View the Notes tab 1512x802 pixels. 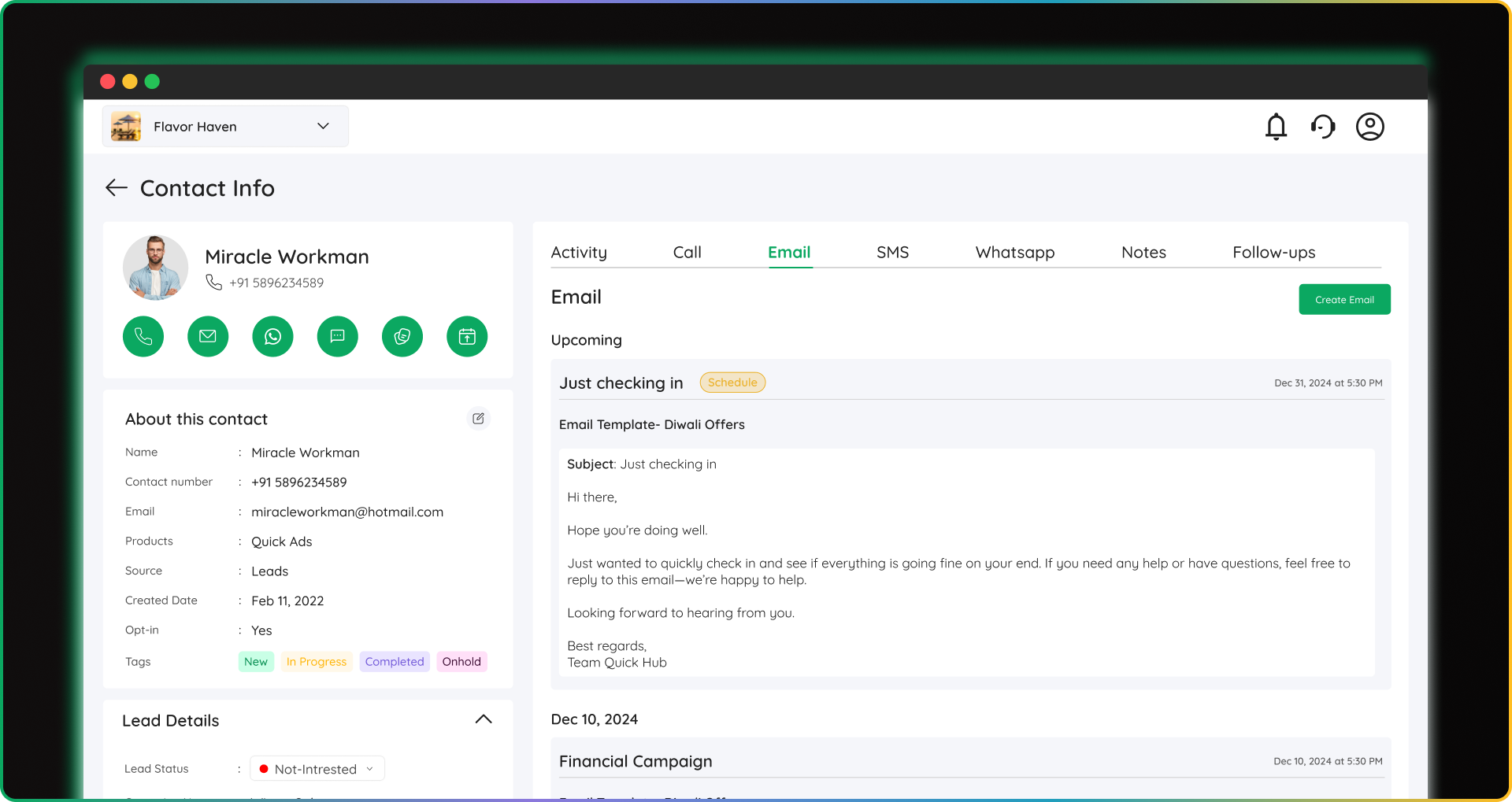click(x=1143, y=253)
